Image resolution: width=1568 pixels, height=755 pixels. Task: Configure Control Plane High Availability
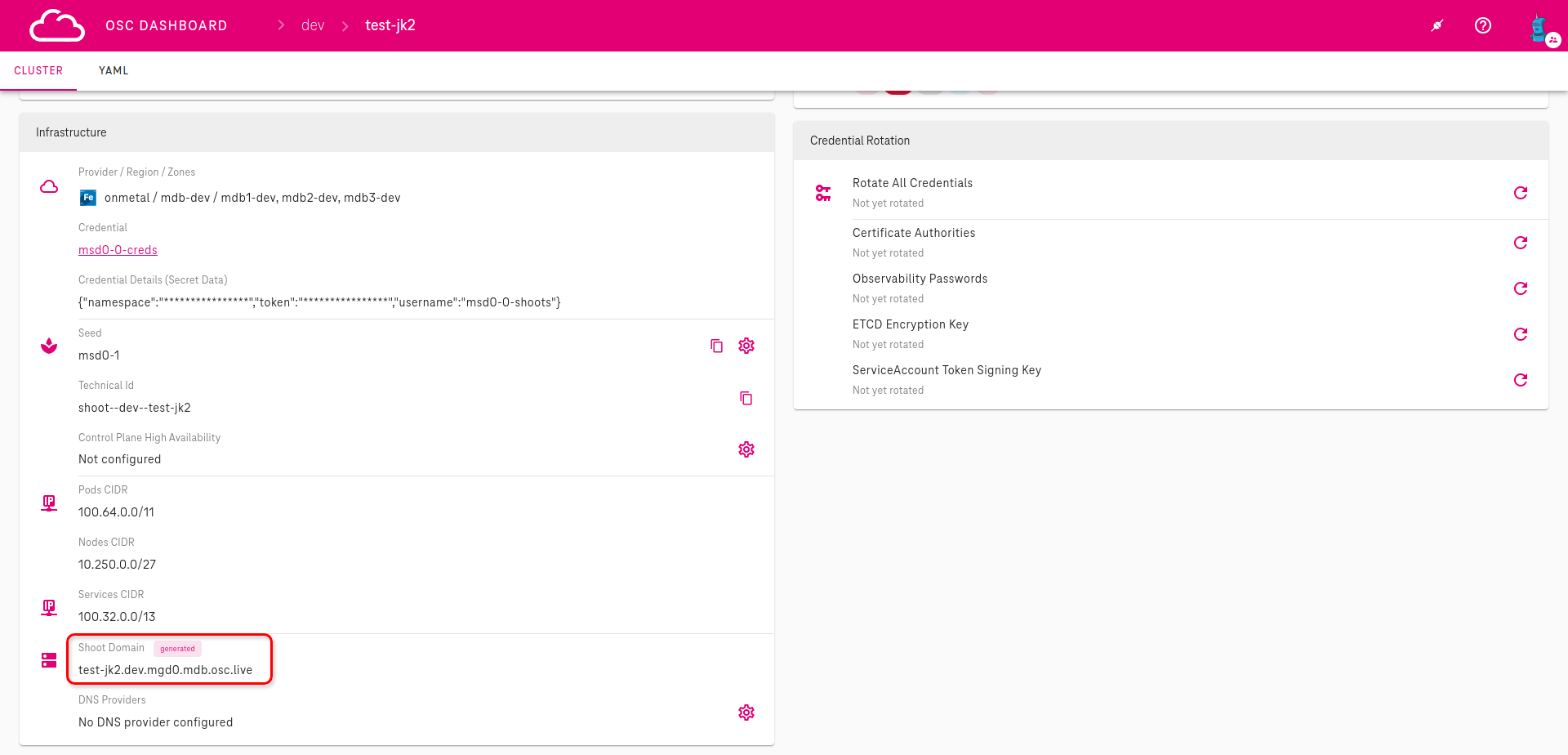[746, 449]
